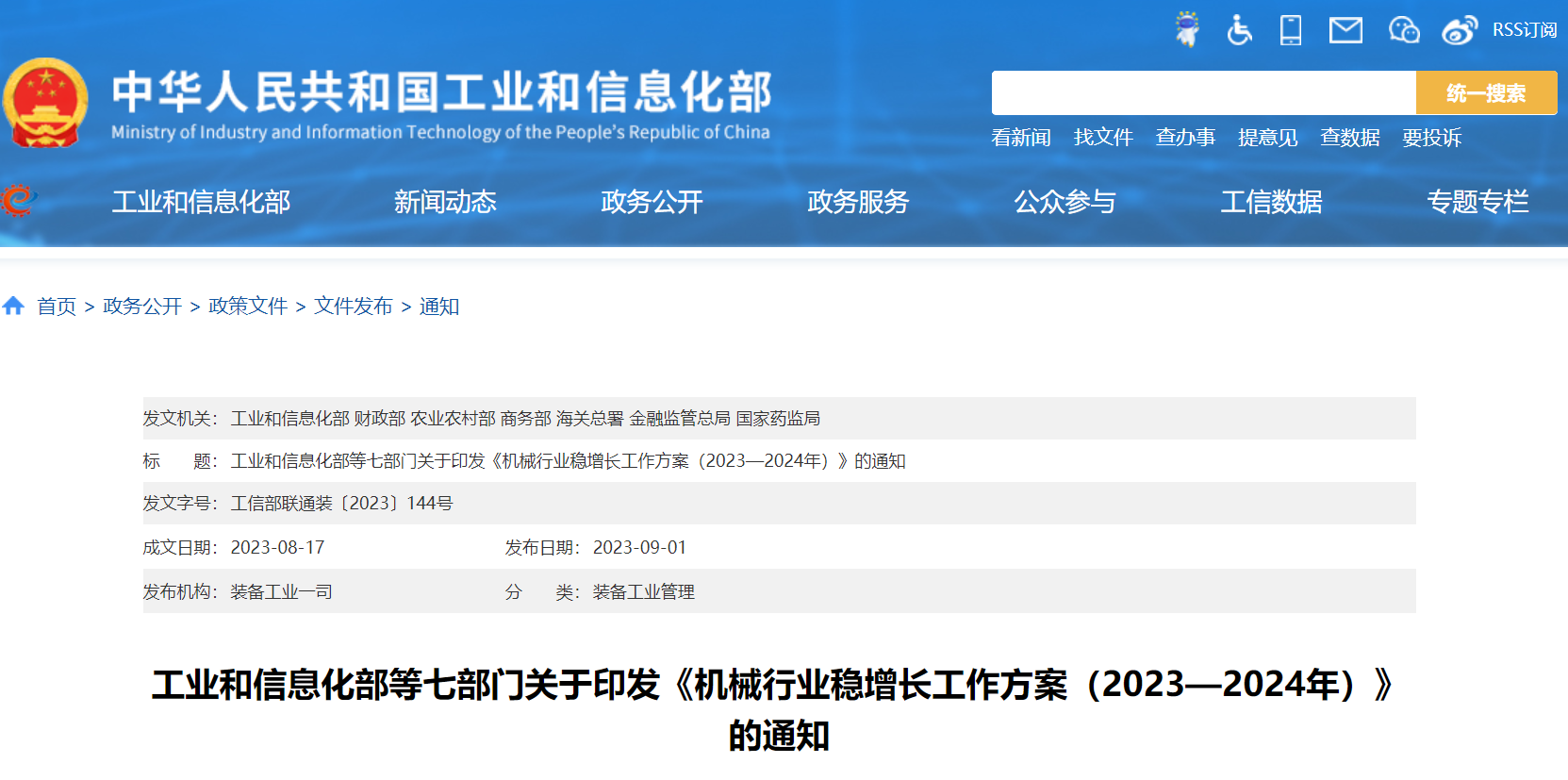Click the 找文件 quick link

click(x=1103, y=138)
